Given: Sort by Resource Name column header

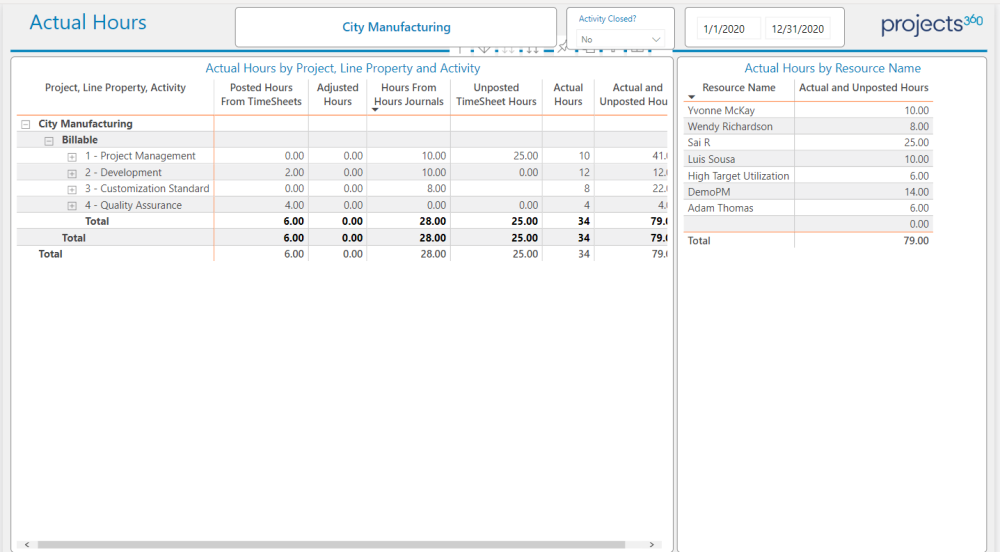Looking at the screenshot, I should pyautogui.click(x=738, y=88).
